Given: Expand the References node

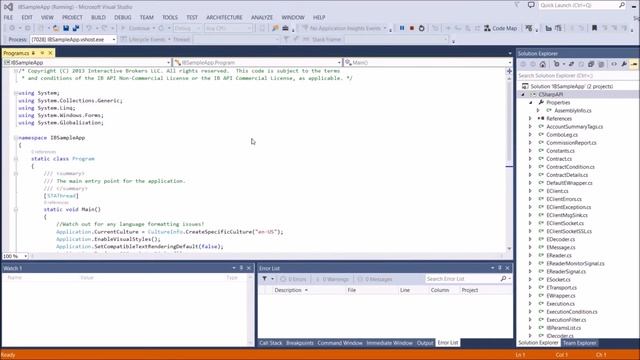Looking at the screenshot, I should [x=531, y=118].
